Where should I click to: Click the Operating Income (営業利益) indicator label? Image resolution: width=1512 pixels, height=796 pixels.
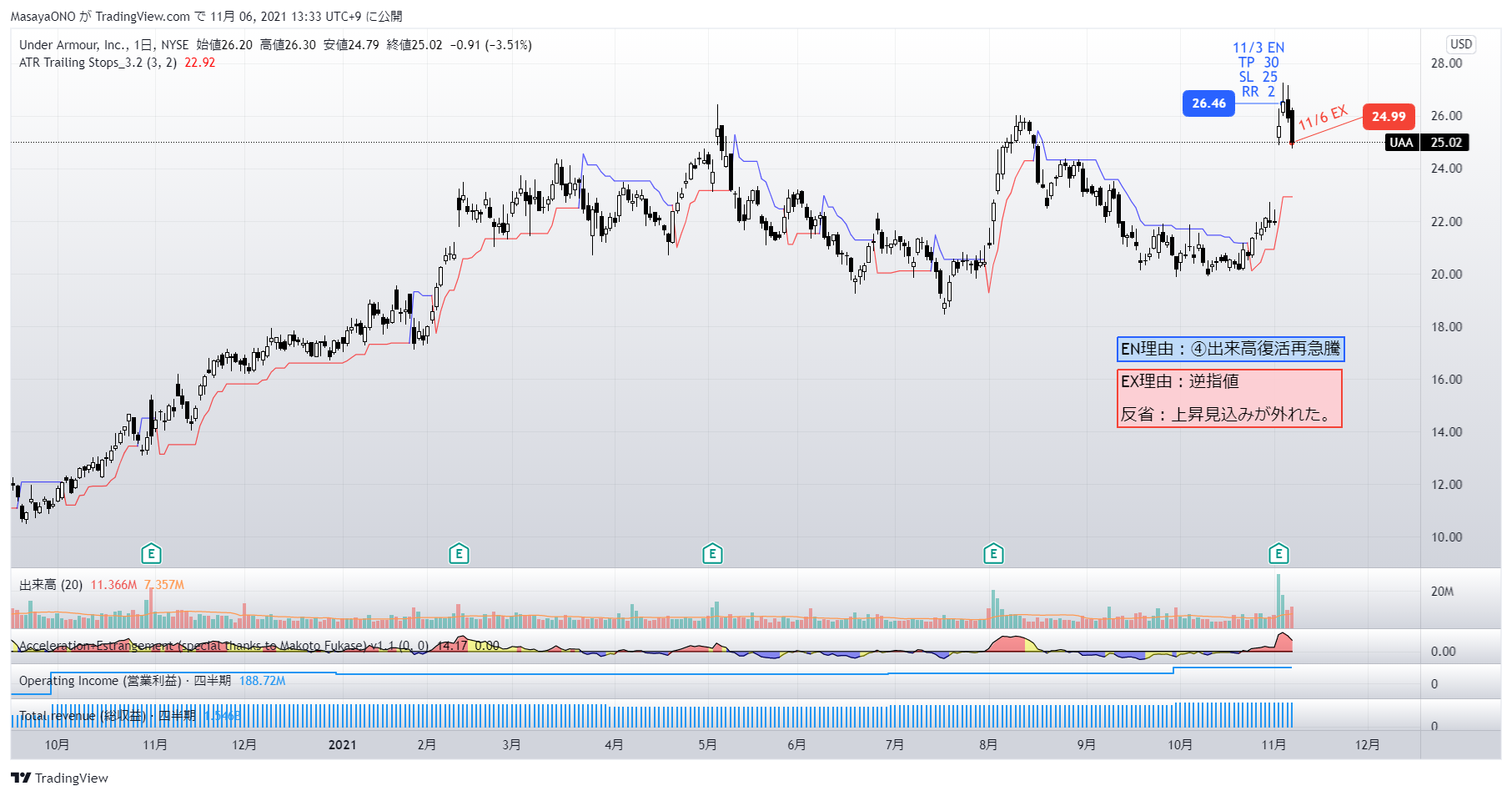125,681
